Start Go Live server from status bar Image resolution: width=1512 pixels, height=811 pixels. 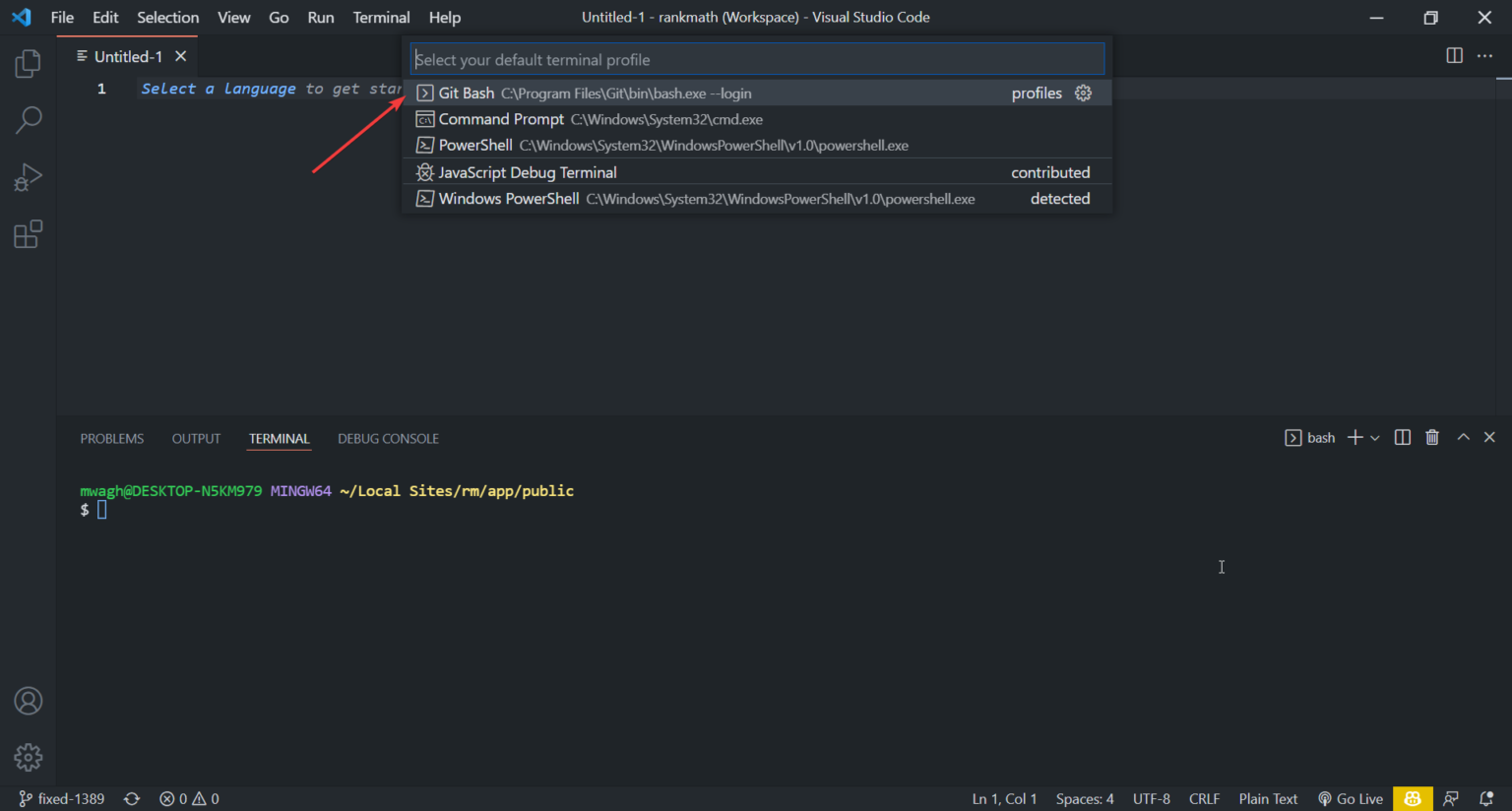click(1350, 798)
